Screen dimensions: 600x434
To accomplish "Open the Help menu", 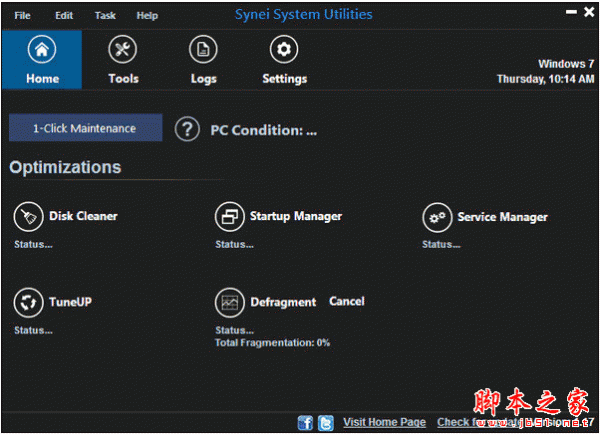I will point(147,16).
